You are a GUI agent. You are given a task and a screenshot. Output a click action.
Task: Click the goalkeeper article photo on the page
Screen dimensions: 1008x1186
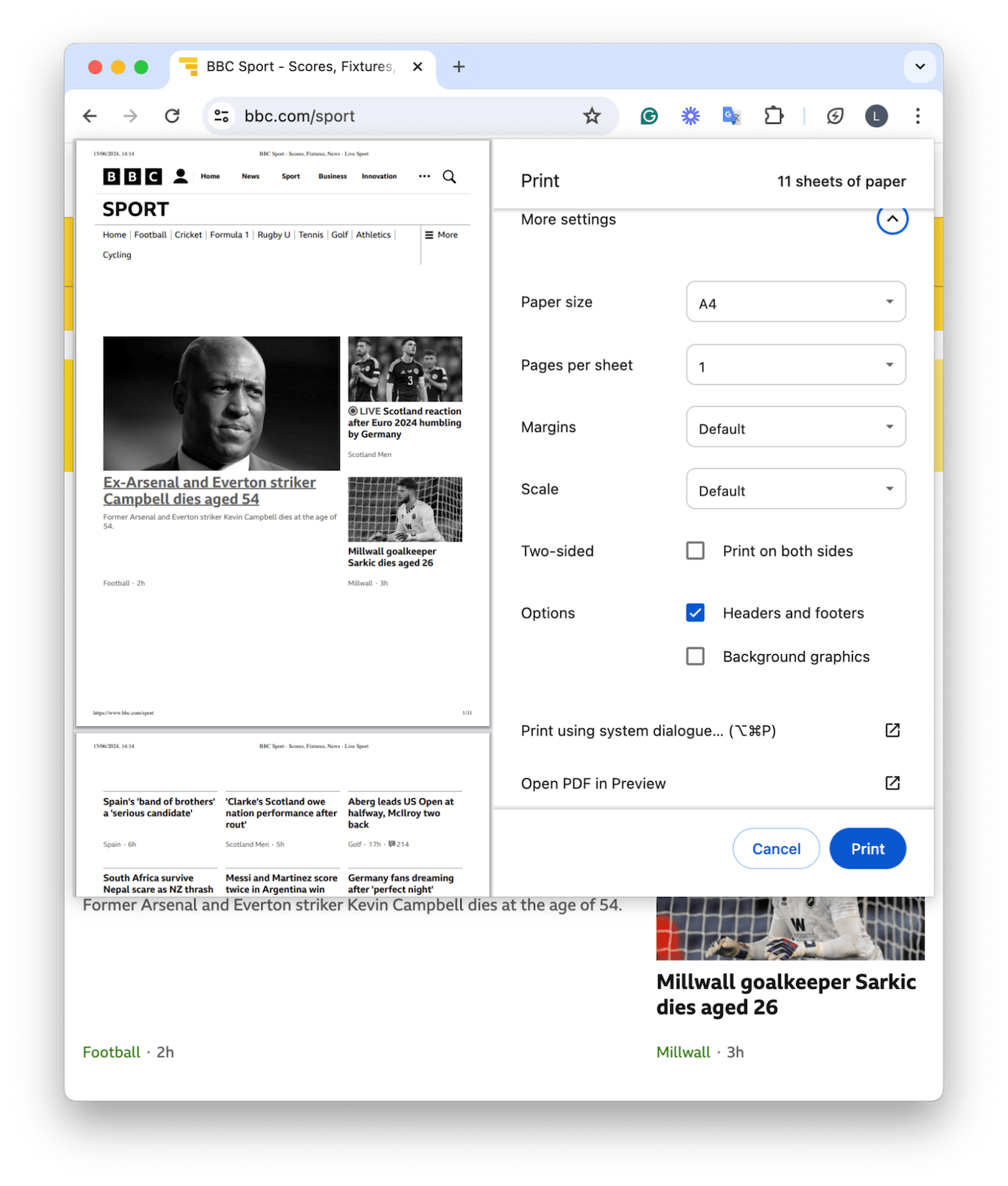click(790, 928)
